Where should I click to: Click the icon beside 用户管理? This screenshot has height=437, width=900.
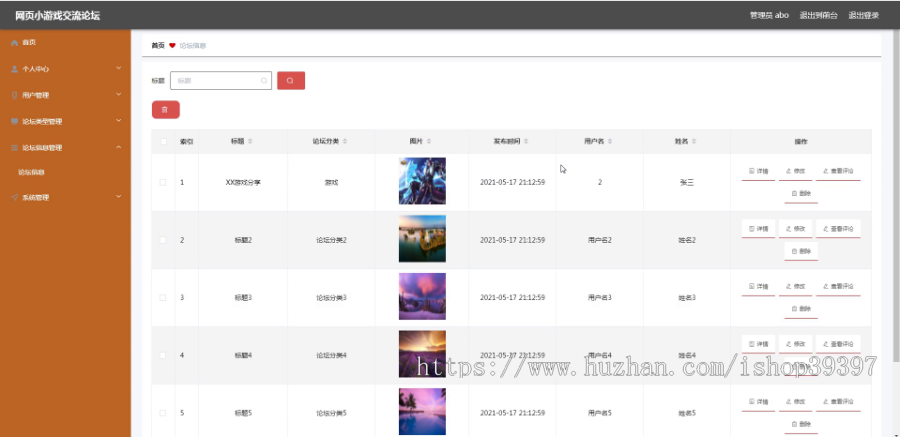coord(15,95)
